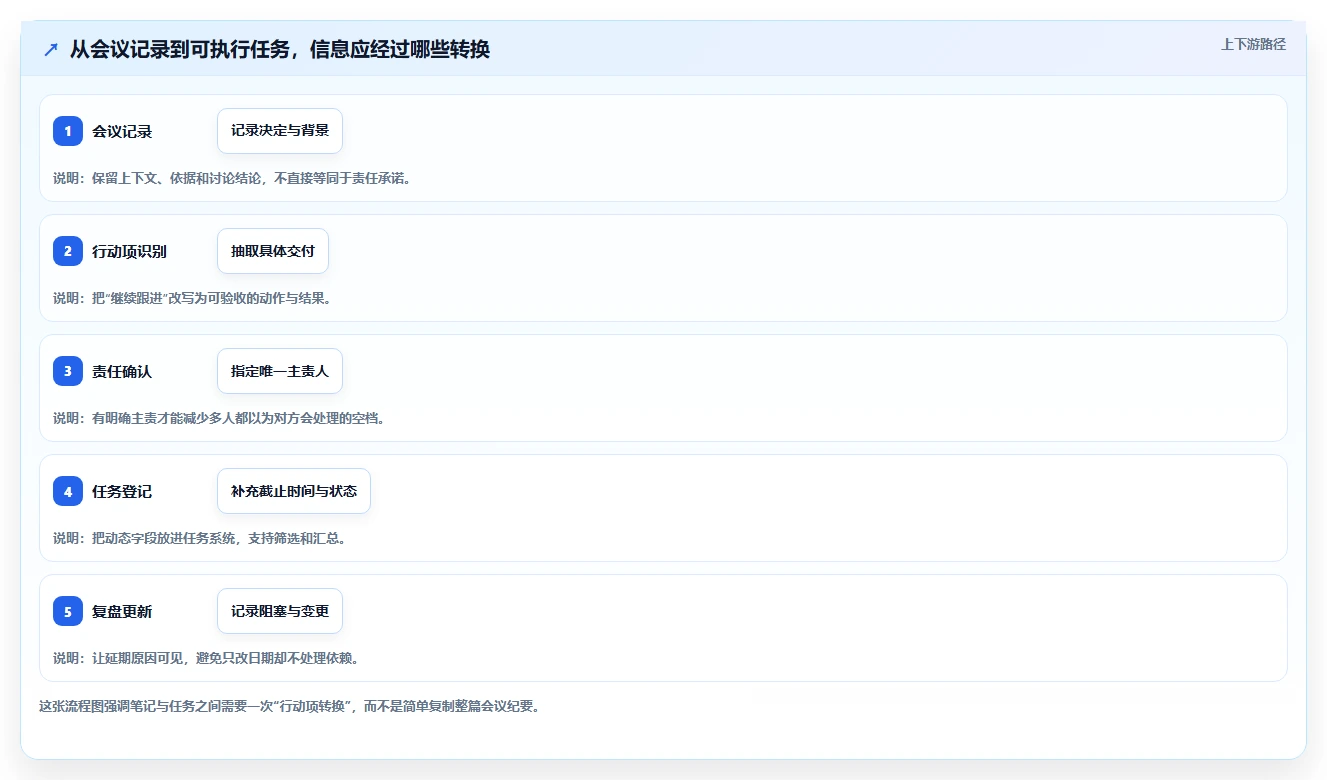The height and width of the screenshot is (780, 1327).
Task: Click the heading 从会议记录到可执行任务
Action: [x=280, y=49]
